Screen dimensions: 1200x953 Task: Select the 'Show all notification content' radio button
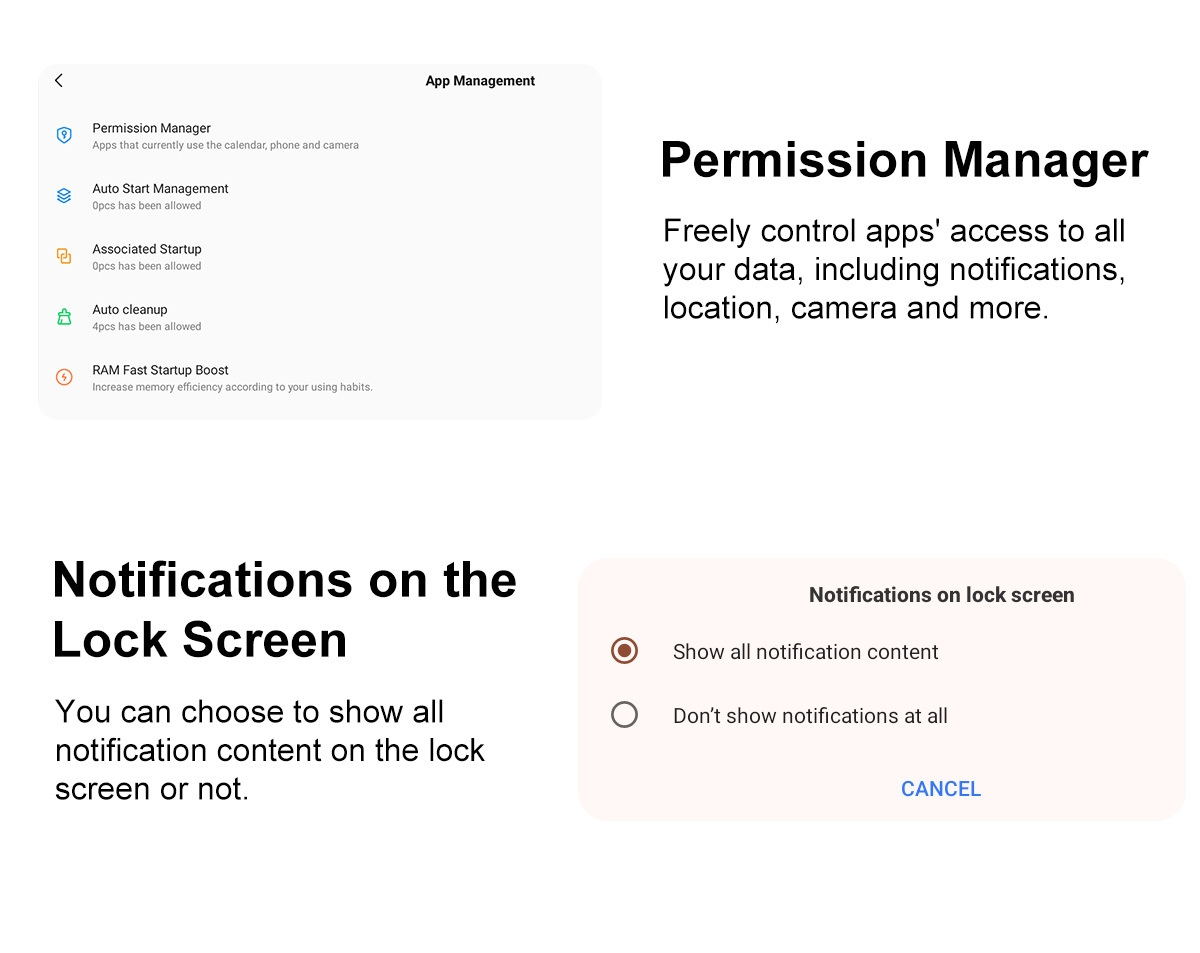(624, 651)
